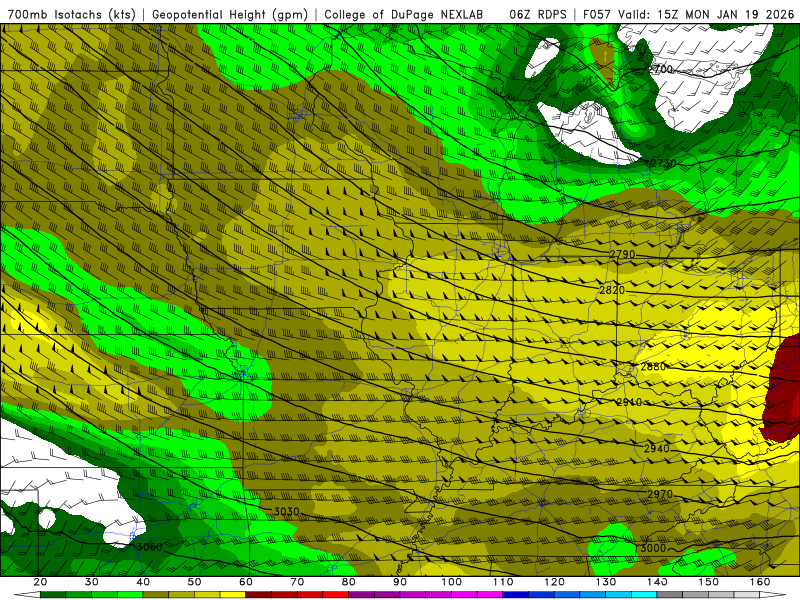Click the 2910 height contour label
This screenshot has width=800, height=600.
629,402
